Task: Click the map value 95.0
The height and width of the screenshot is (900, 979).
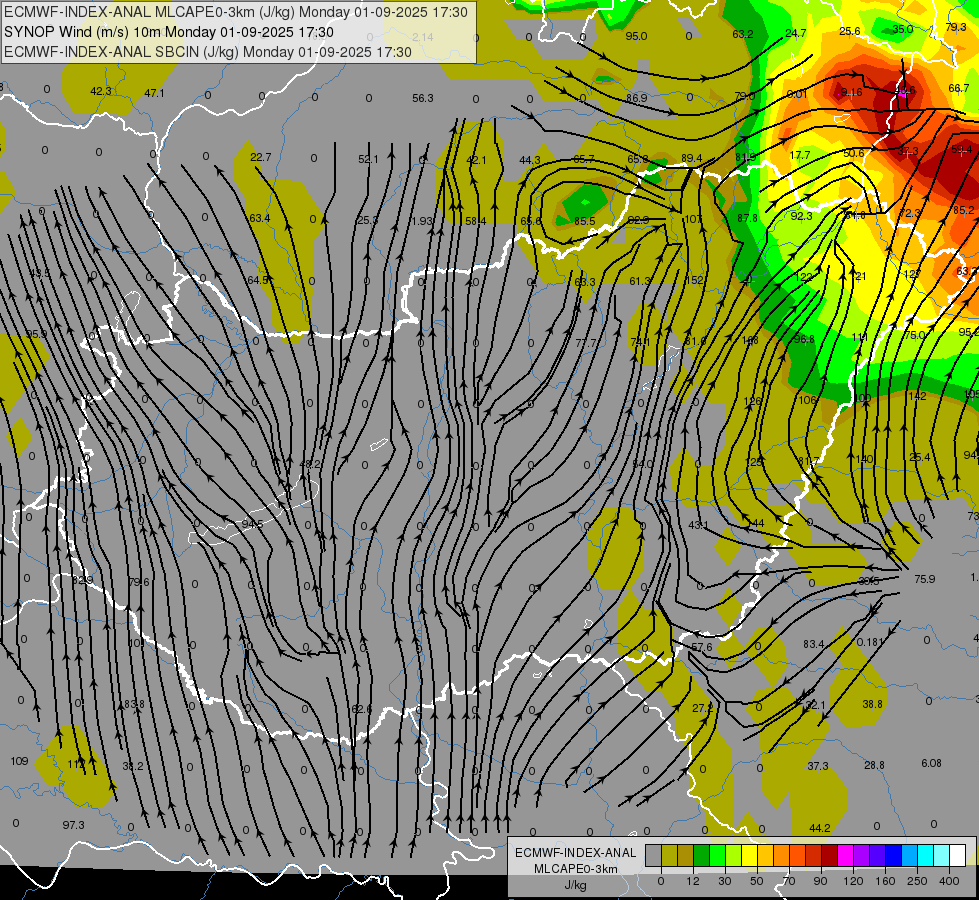Action: coord(636,36)
